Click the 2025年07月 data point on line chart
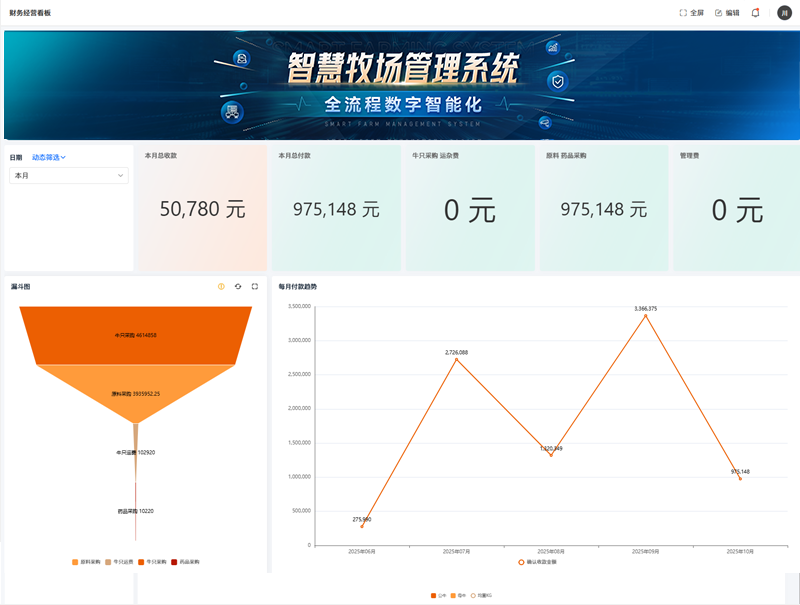800x605 pixels. pos(456,360)
